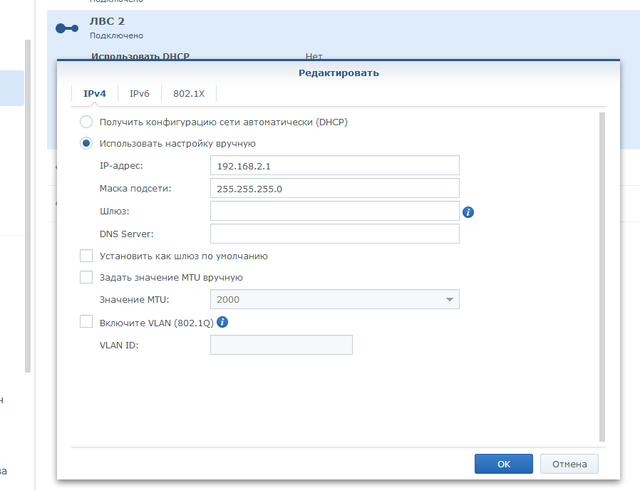This screenshot has width=640, height=490.
Task: Click the Отмена cancel button
Action: (569, 464)
